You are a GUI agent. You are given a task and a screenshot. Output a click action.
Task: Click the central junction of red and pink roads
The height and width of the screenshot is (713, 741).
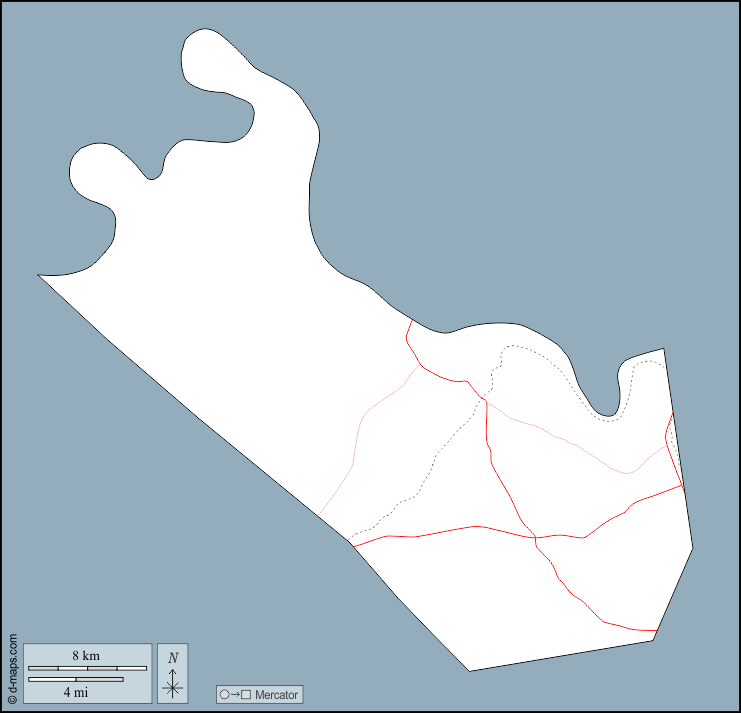[484, 399]
